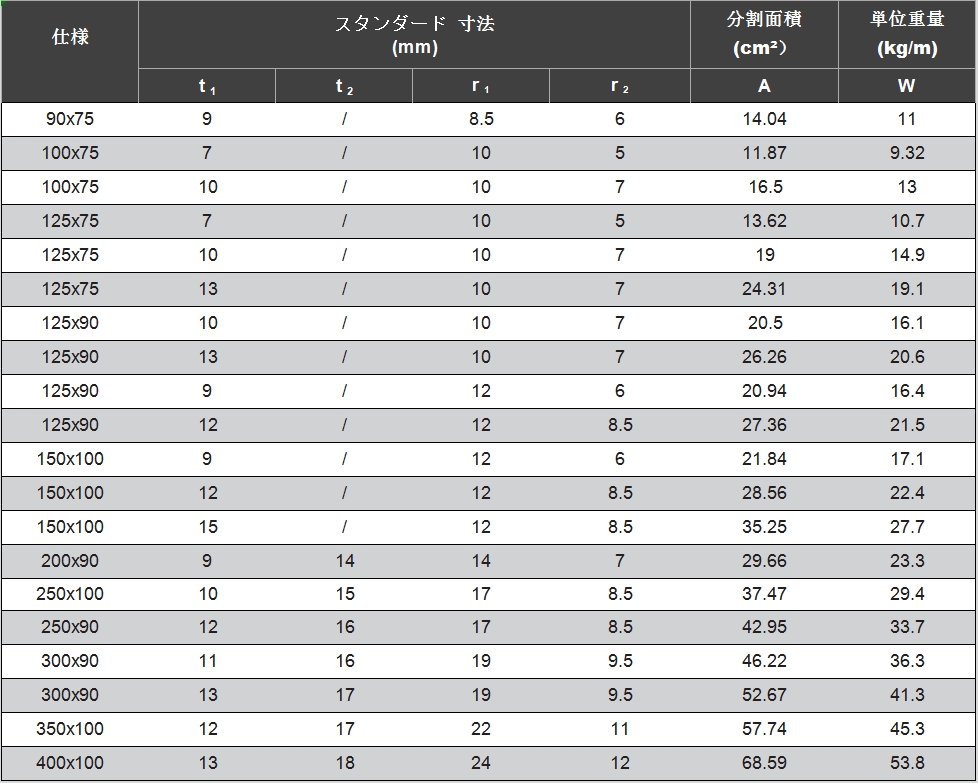Select the 200x90 specification cell
The image size is (978, 783).
click(x=70, y=561)
